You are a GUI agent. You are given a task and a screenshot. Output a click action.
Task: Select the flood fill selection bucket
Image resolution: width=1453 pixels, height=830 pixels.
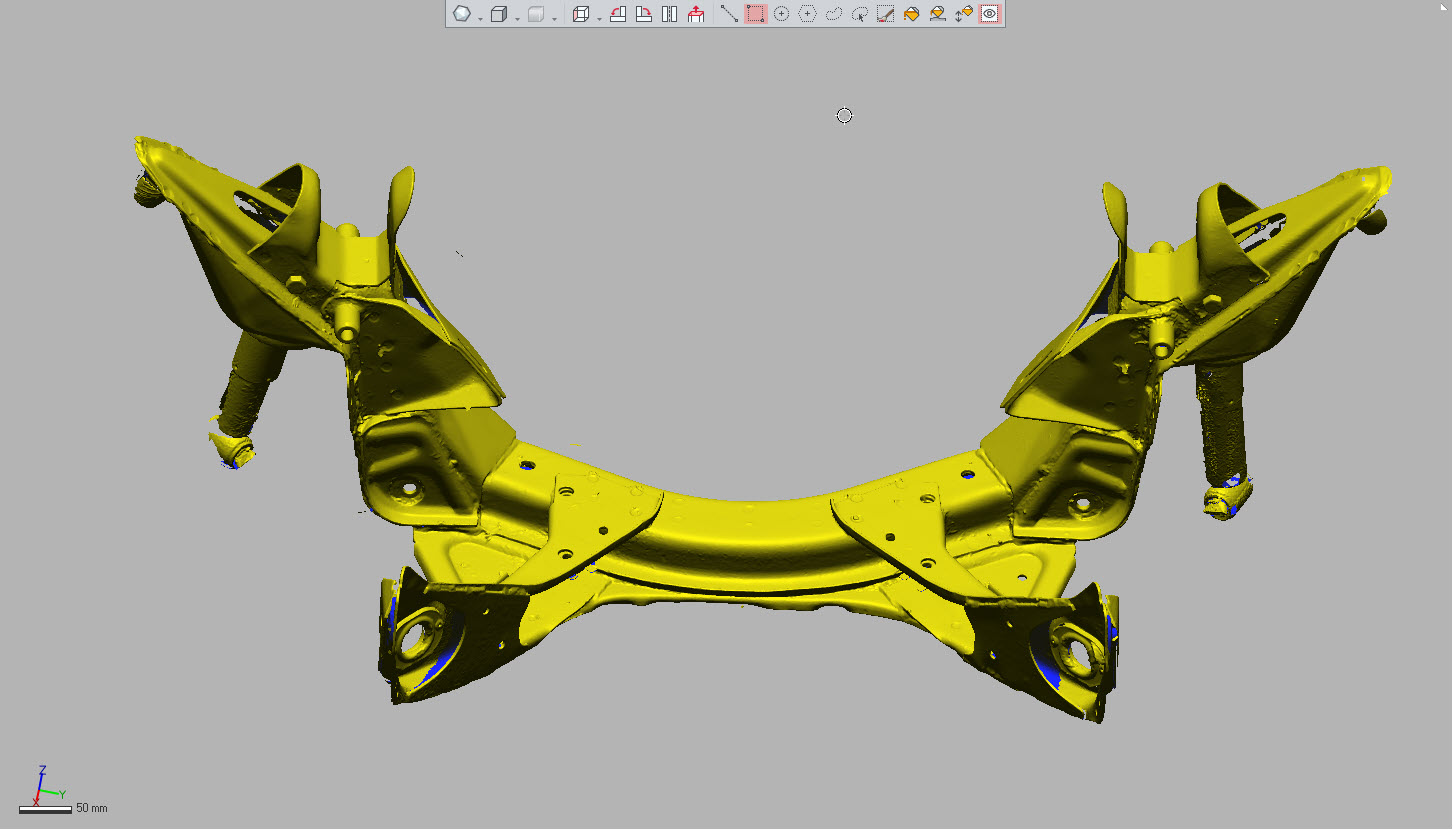[912, 14]
